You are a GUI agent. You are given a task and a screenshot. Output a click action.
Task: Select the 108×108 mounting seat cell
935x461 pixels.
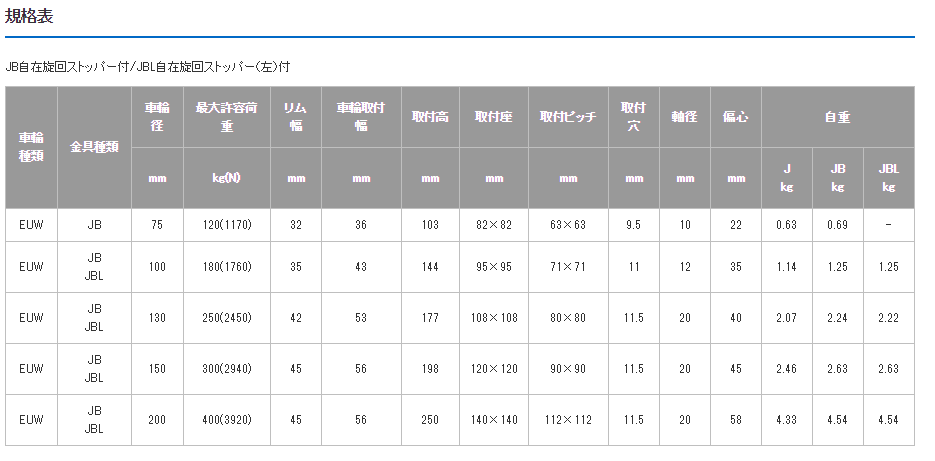494,318
